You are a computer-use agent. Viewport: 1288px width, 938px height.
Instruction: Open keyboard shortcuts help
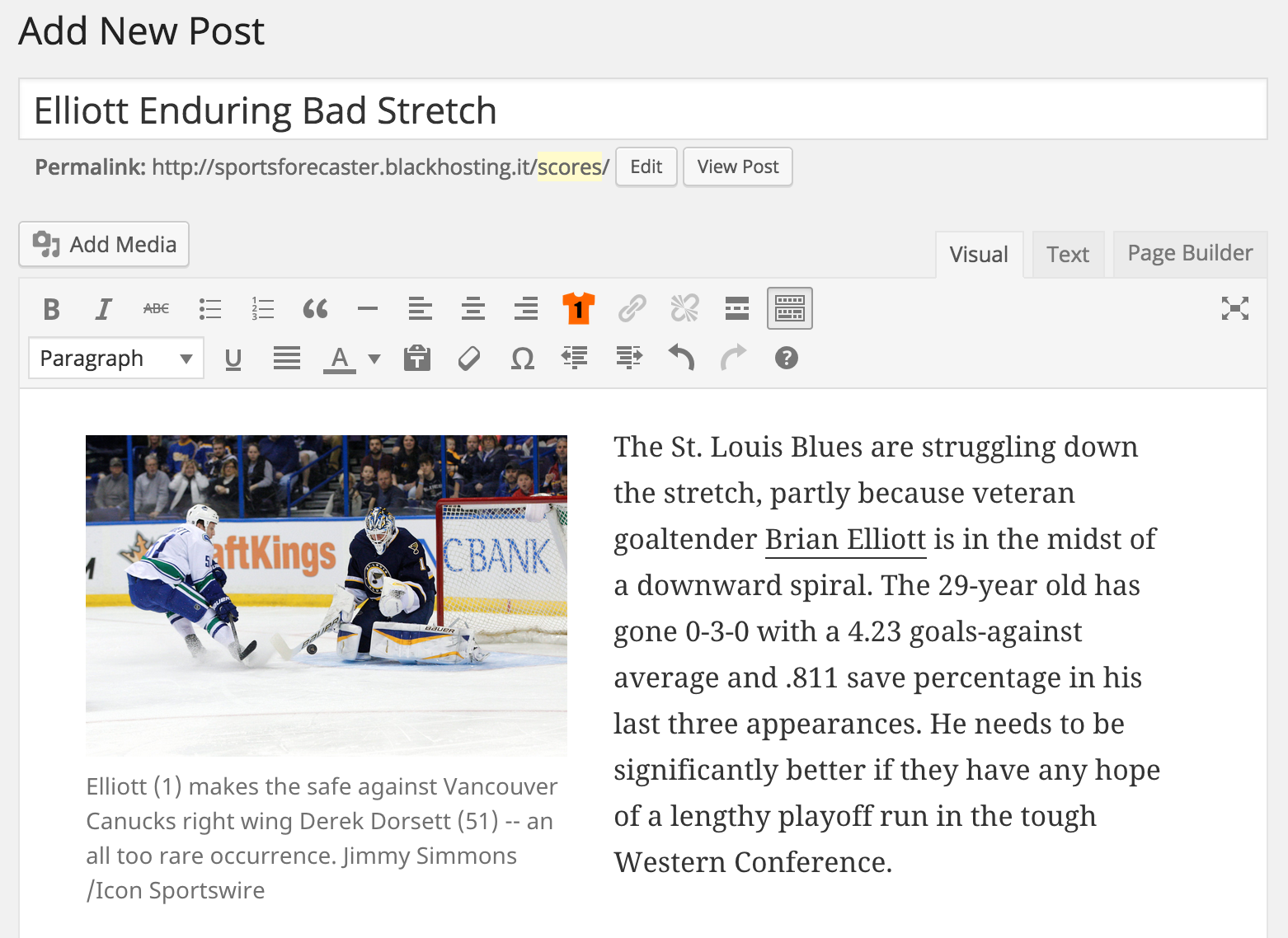787,359
